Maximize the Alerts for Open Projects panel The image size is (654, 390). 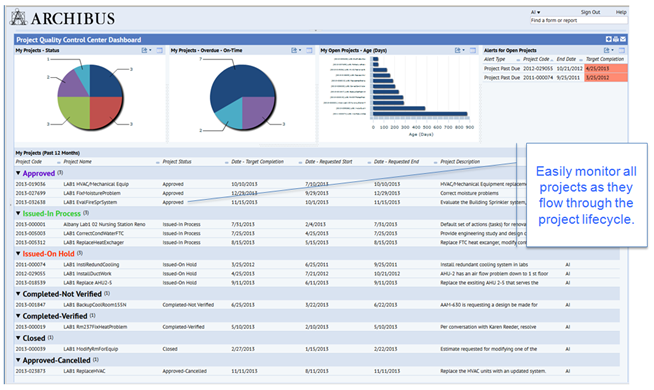[x=621, y=50]
